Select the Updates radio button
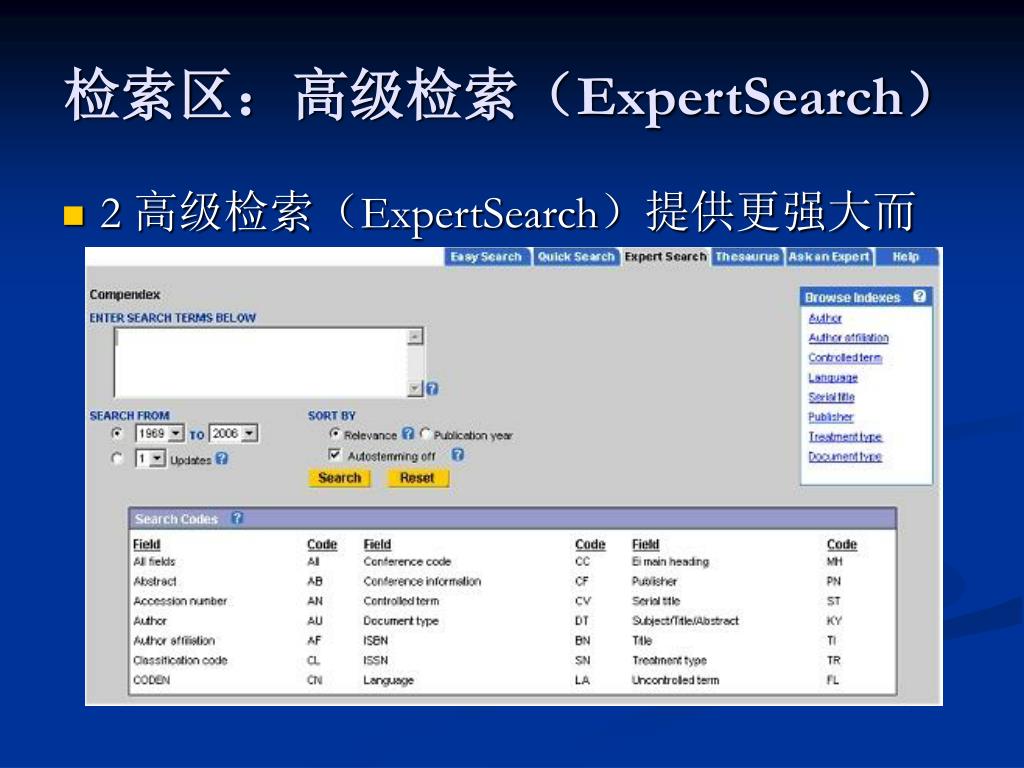 click(x=117, y=458)
